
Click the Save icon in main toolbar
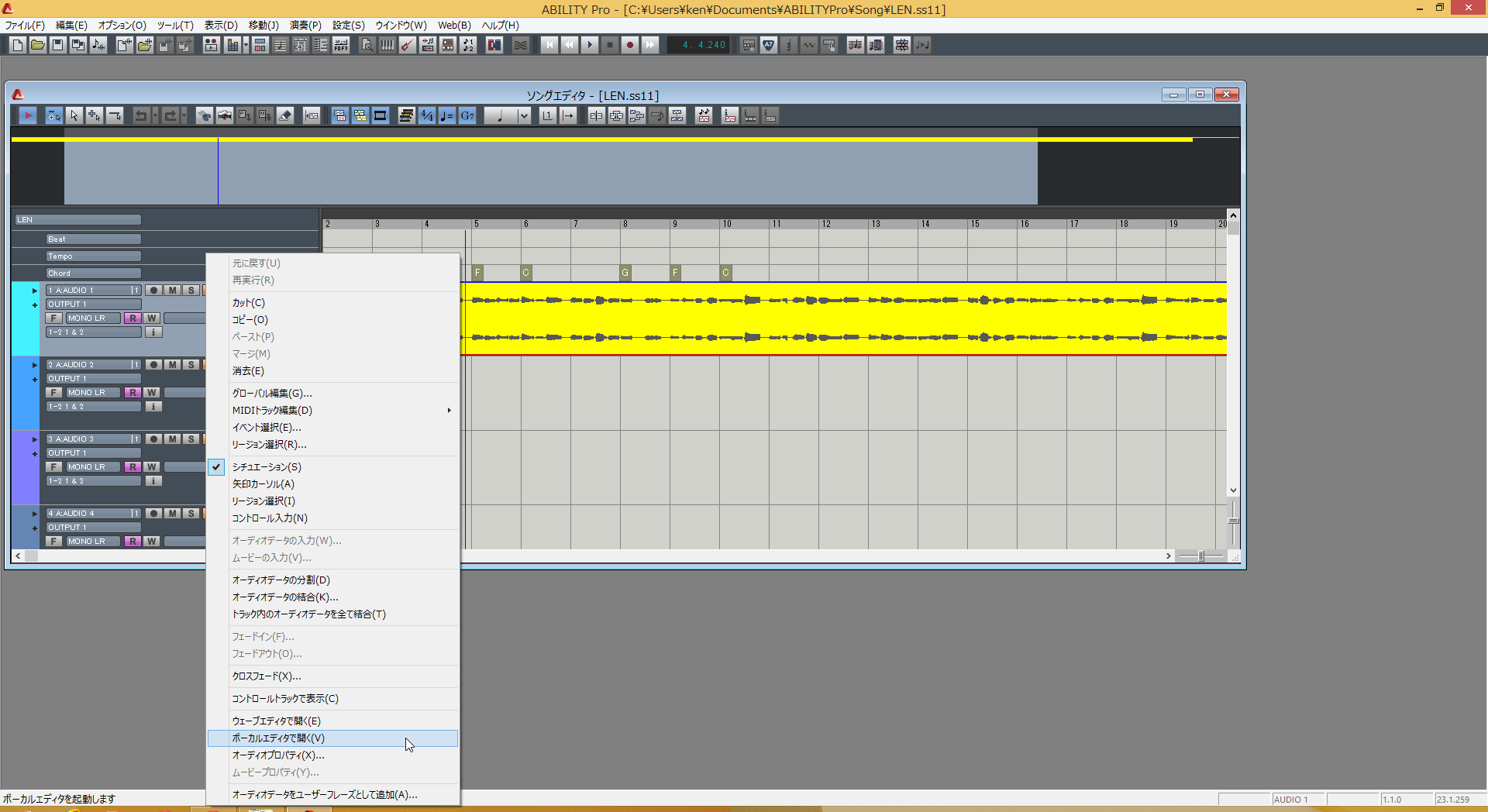[57, 45]
